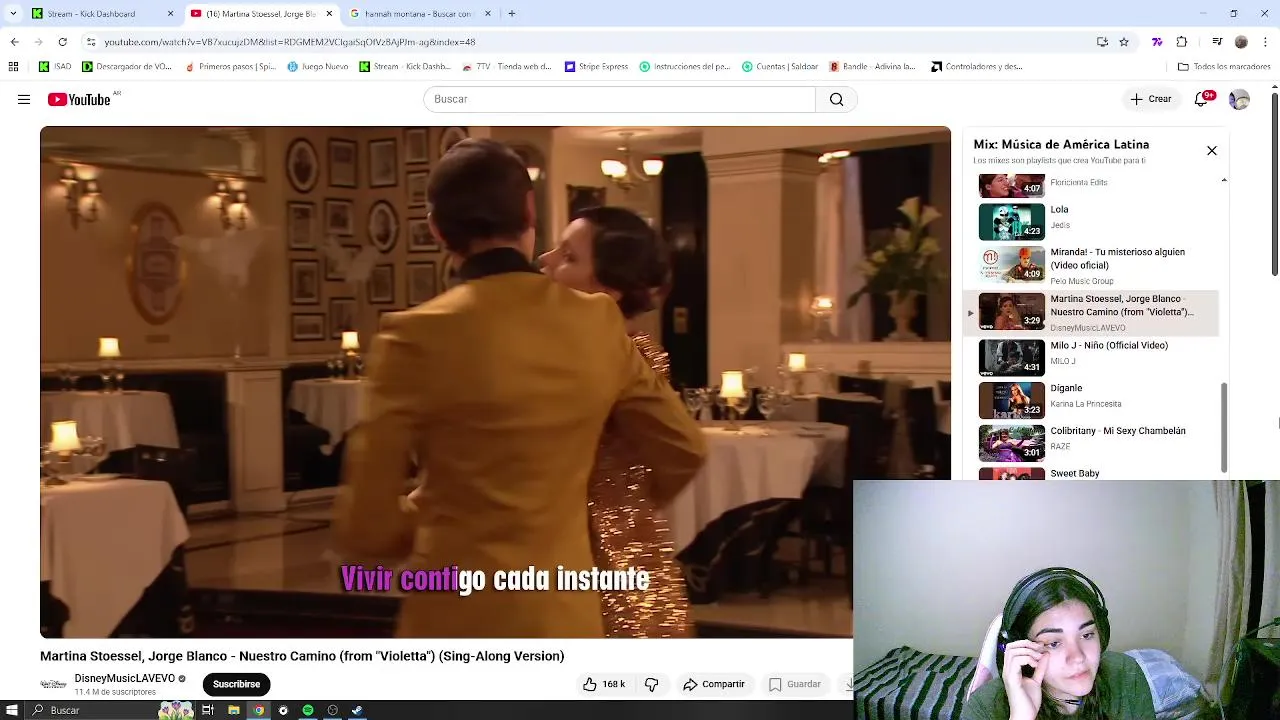This screenshot has height=720, width=1280.
Task: Open the Bandle - Adivina la... bookmark
Action: pos(872,67)
